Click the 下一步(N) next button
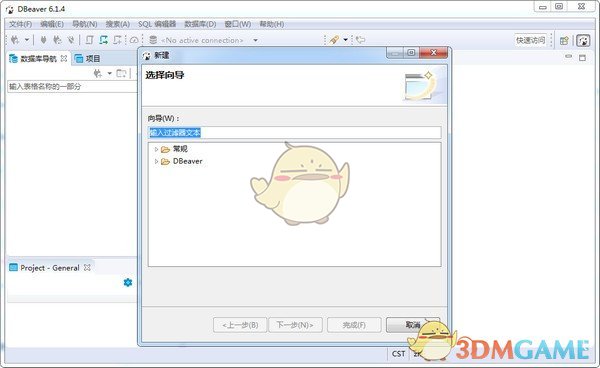The width and height of the screenshot is (600, 368). (x=295, y=325)
